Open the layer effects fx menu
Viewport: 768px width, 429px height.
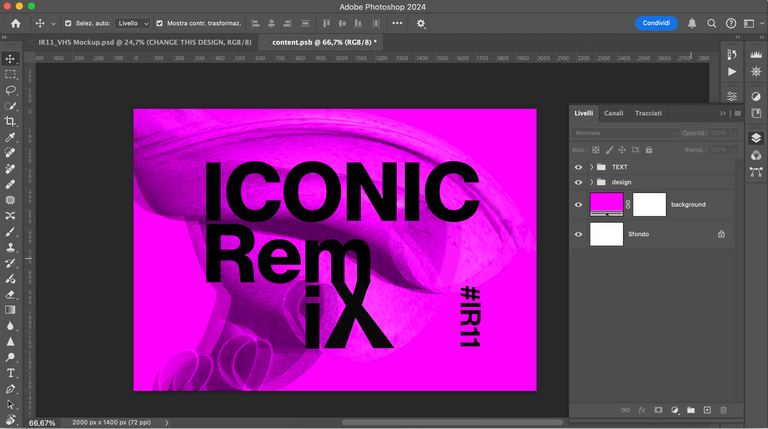tap(642, 410)
